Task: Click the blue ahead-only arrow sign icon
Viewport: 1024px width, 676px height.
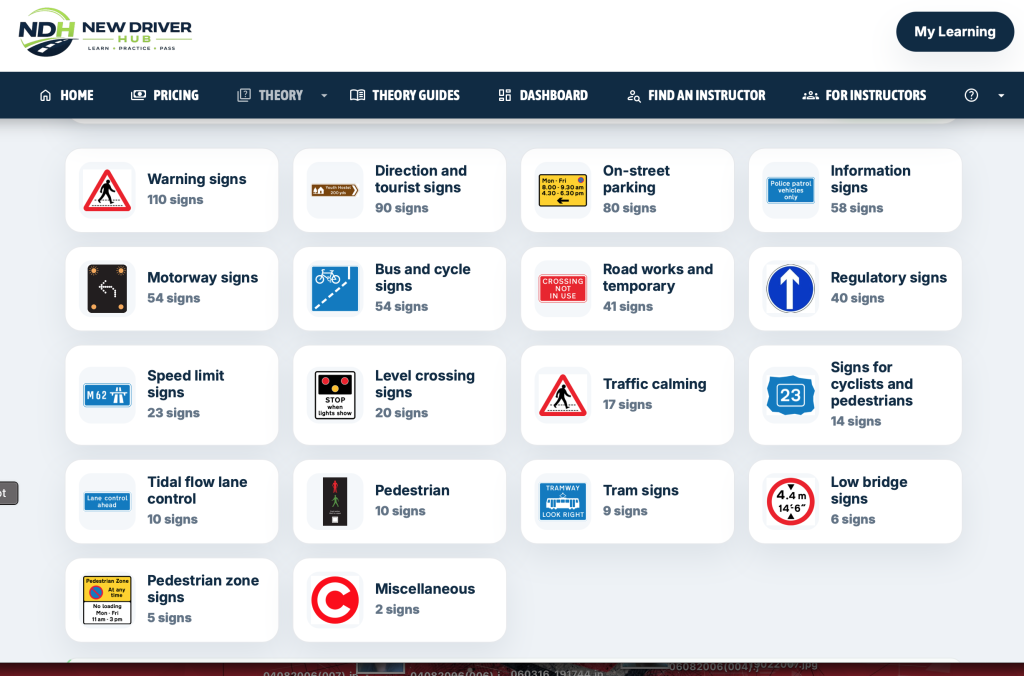Action: pos(791,289)
